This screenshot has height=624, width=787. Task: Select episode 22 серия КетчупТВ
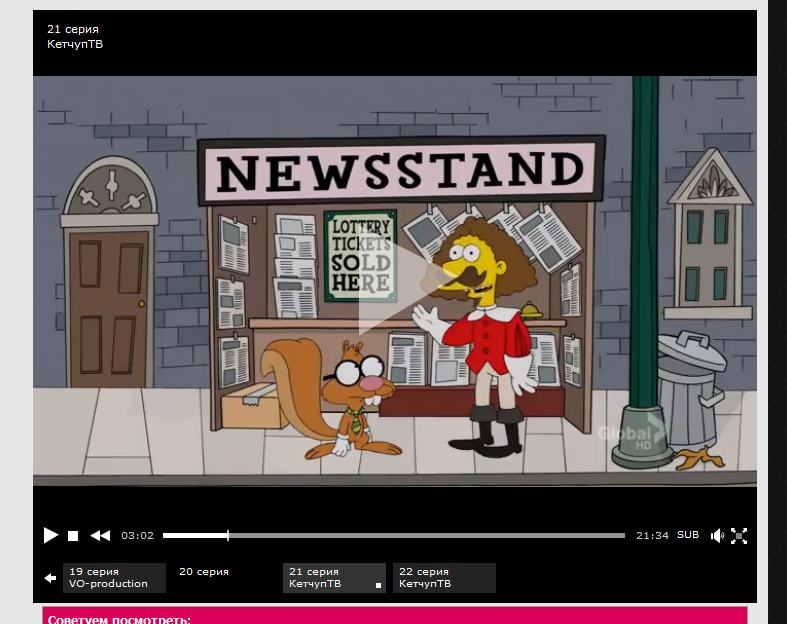[444, 578]
